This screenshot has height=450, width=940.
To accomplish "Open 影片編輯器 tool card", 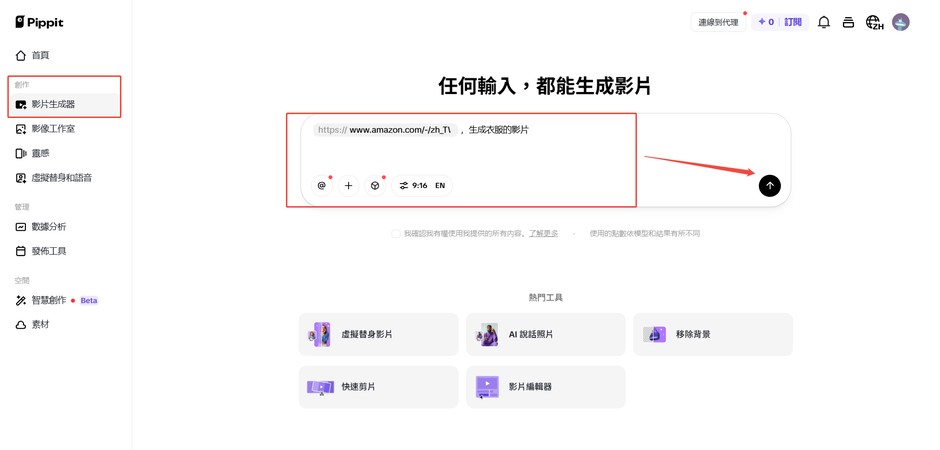I will [x=546, y=387].
